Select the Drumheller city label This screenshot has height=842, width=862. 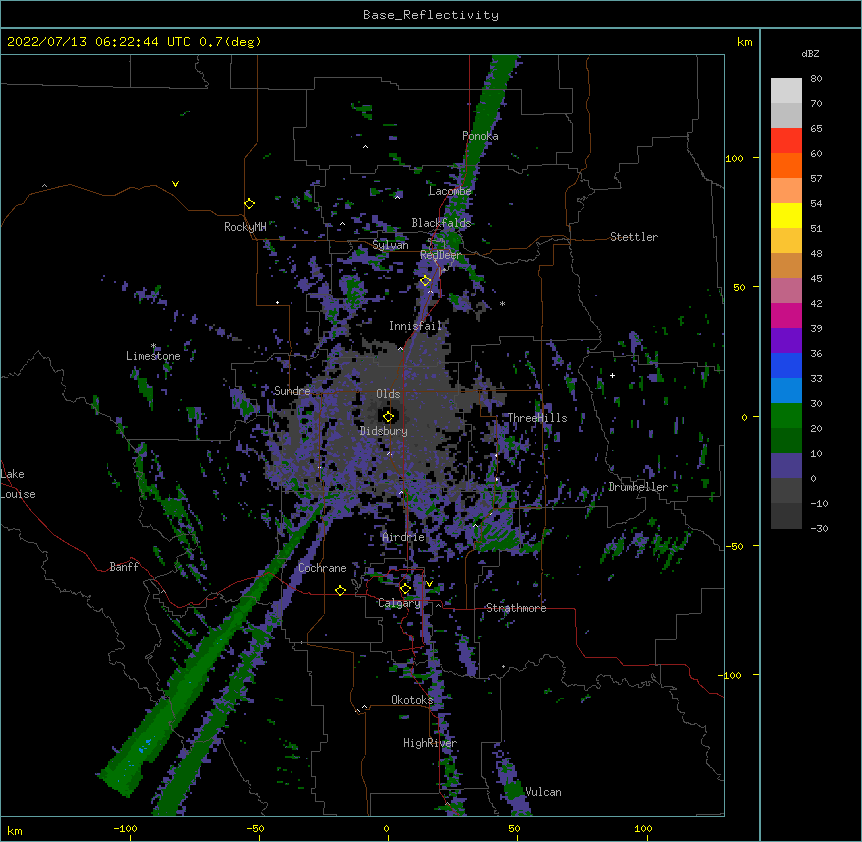(638, 487)
